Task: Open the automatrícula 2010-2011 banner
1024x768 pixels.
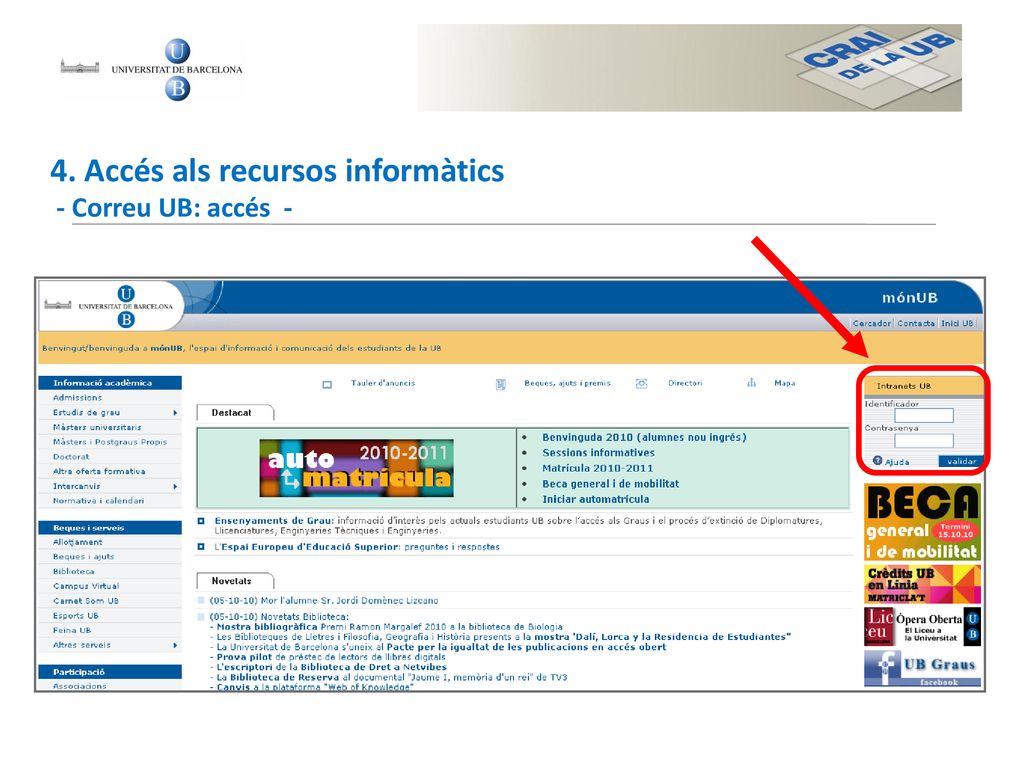Action: [x=357, y=468]
